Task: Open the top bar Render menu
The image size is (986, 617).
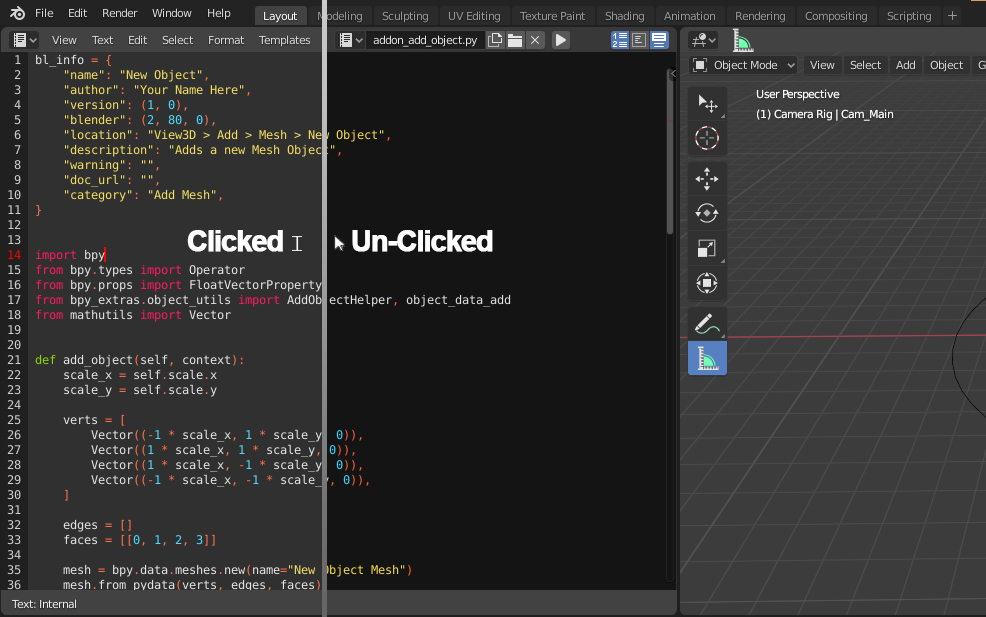Action: (119, 13)
